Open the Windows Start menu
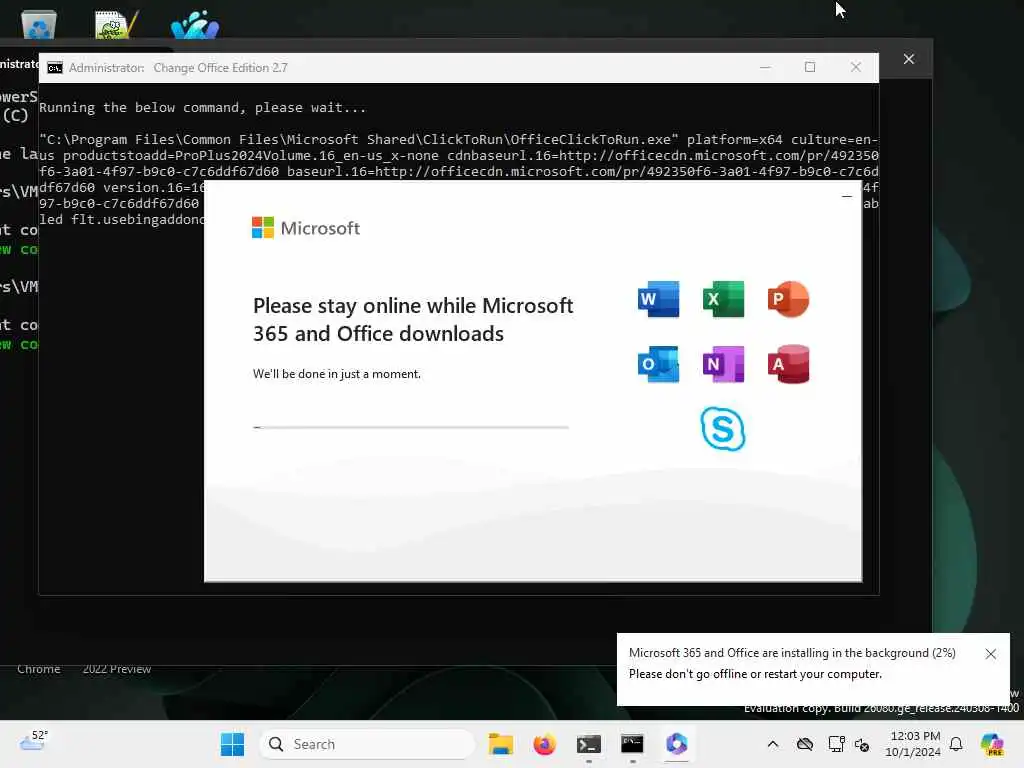The image size is (1024, 768). pyautogui.click(x=232, y=744)
